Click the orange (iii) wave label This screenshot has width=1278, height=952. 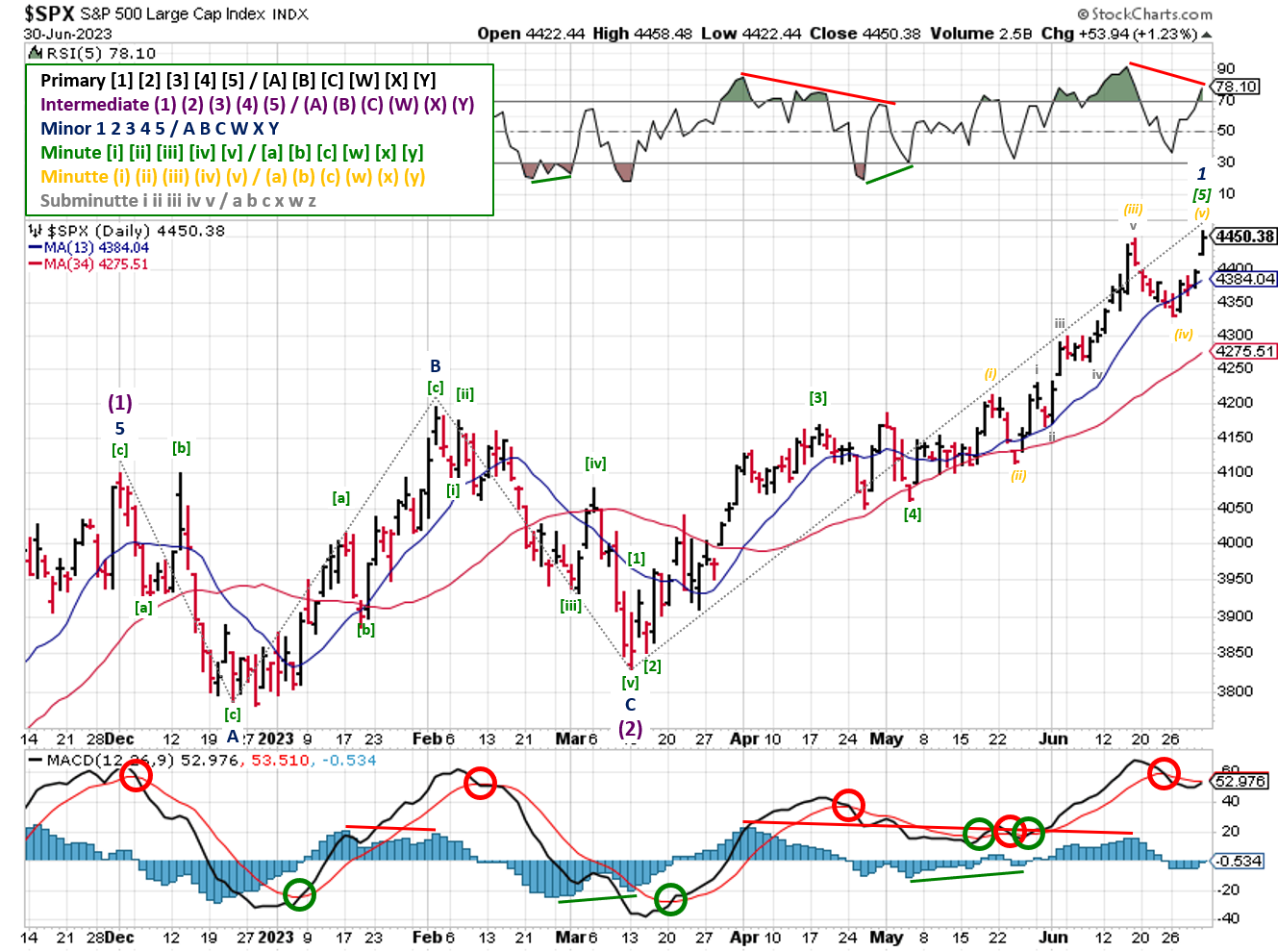pyautogui.click(x=1133, y=209)
